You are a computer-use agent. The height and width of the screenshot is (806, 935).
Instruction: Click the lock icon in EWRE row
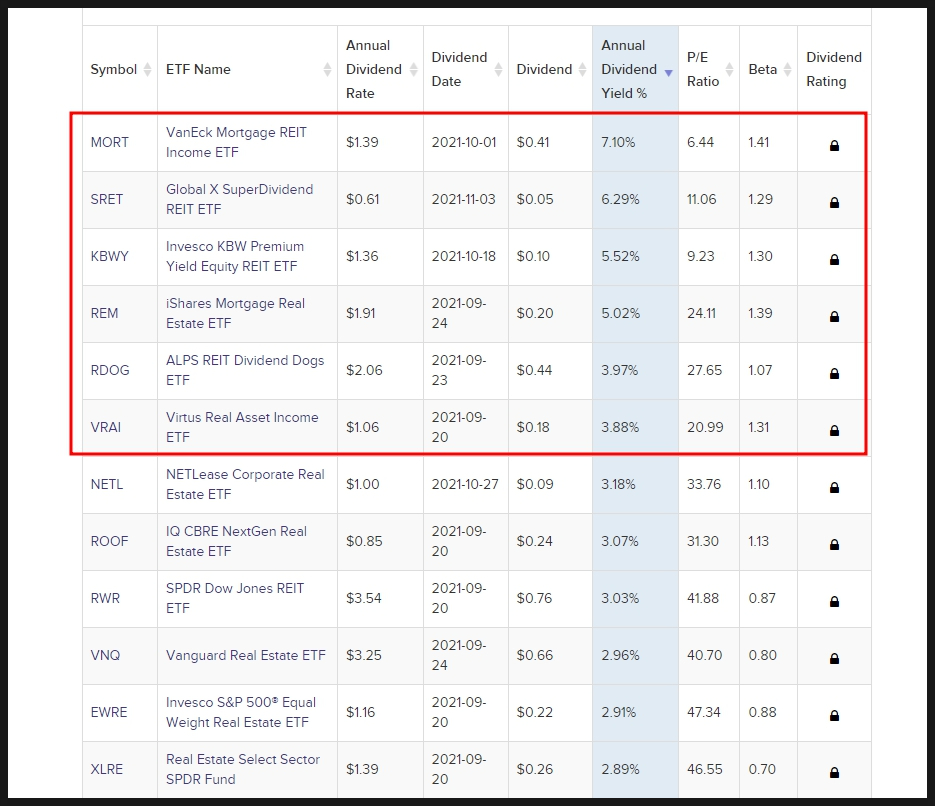(x=834, y=715)
